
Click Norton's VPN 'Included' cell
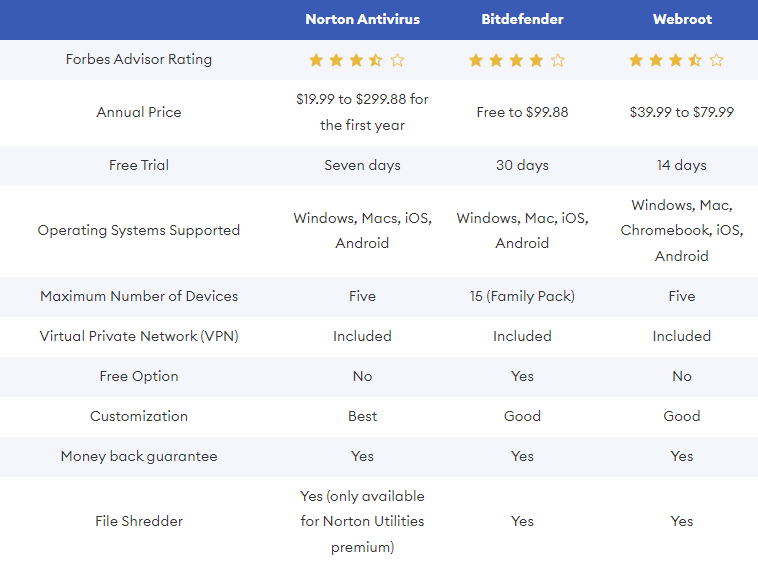point(362,336)
